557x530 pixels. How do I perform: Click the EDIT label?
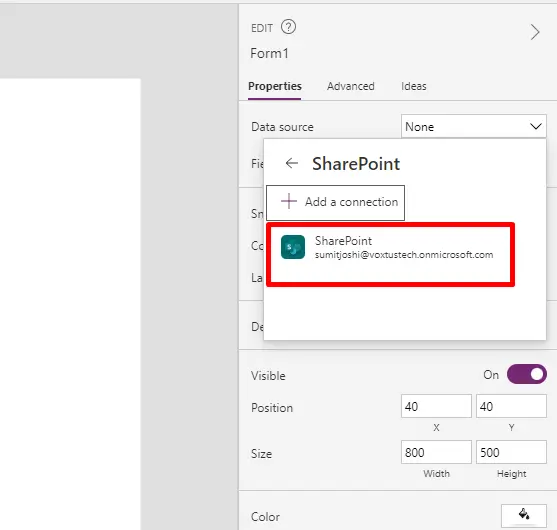[x=262, y=28]
